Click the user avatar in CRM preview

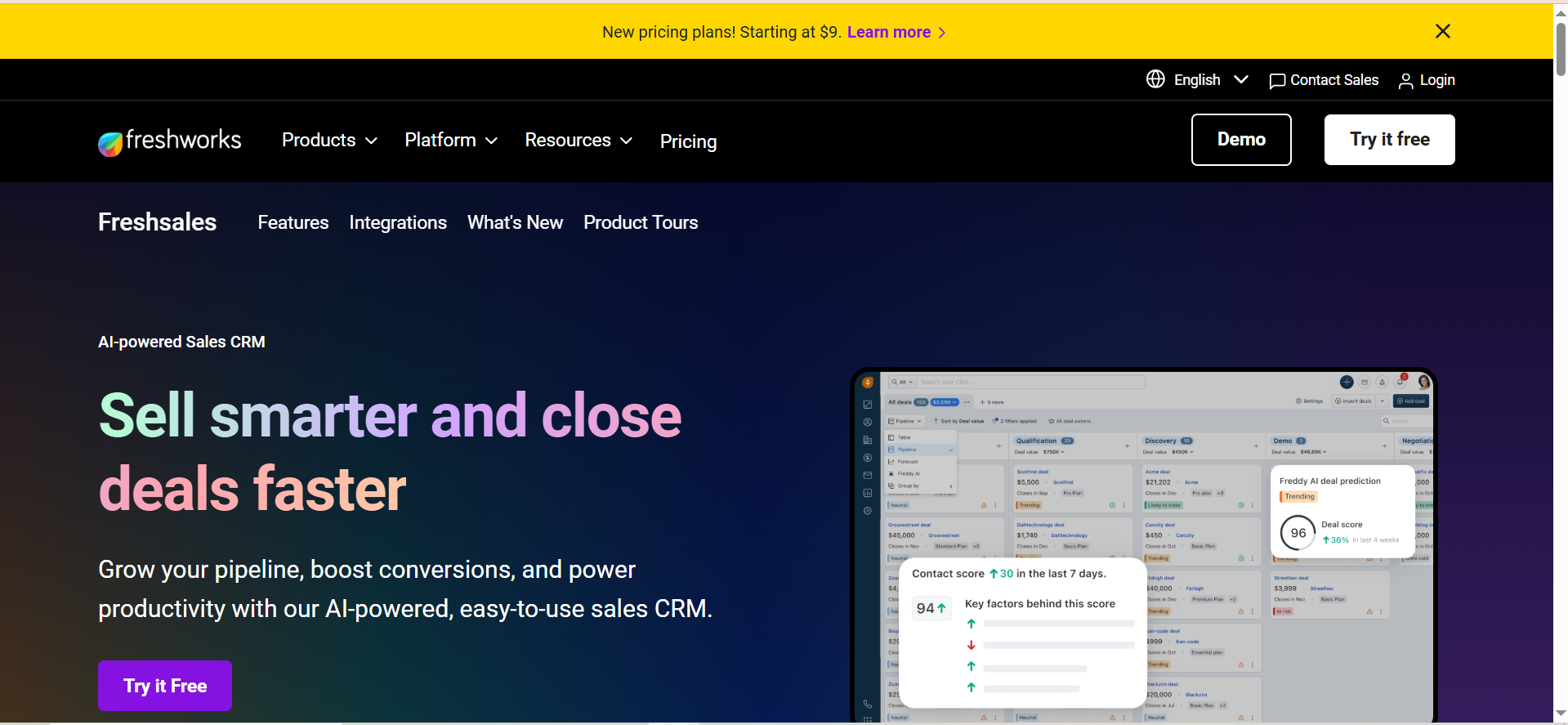(x=1423, y=382)
